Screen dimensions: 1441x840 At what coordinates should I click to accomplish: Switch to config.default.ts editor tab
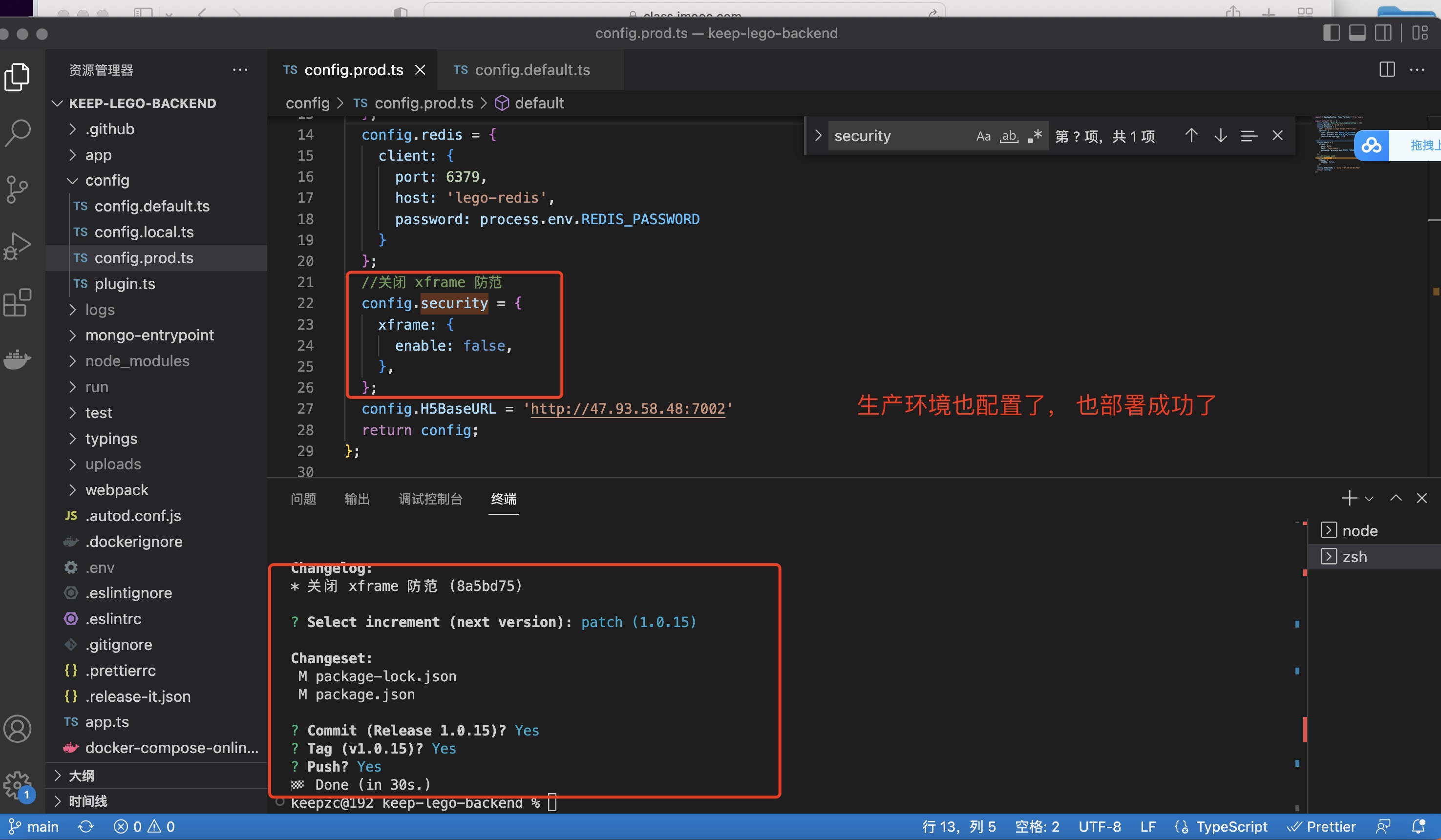click(530, 70)
